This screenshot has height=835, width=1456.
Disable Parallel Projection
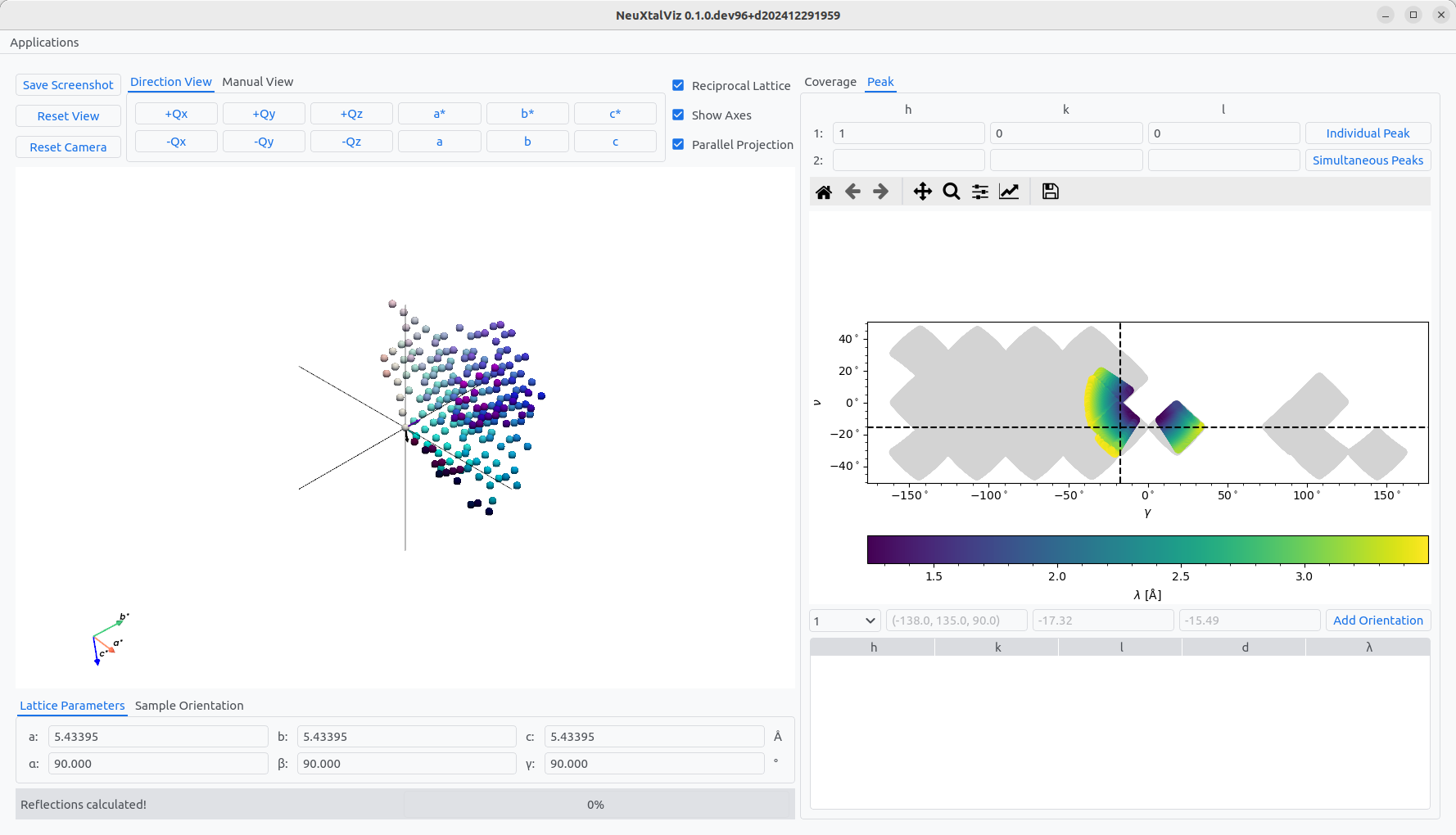tap(678, 144)
